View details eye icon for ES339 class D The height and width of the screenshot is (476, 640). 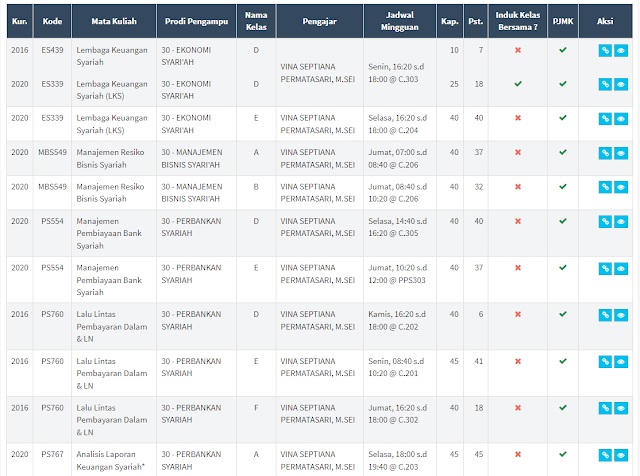[x=621, y=85]
